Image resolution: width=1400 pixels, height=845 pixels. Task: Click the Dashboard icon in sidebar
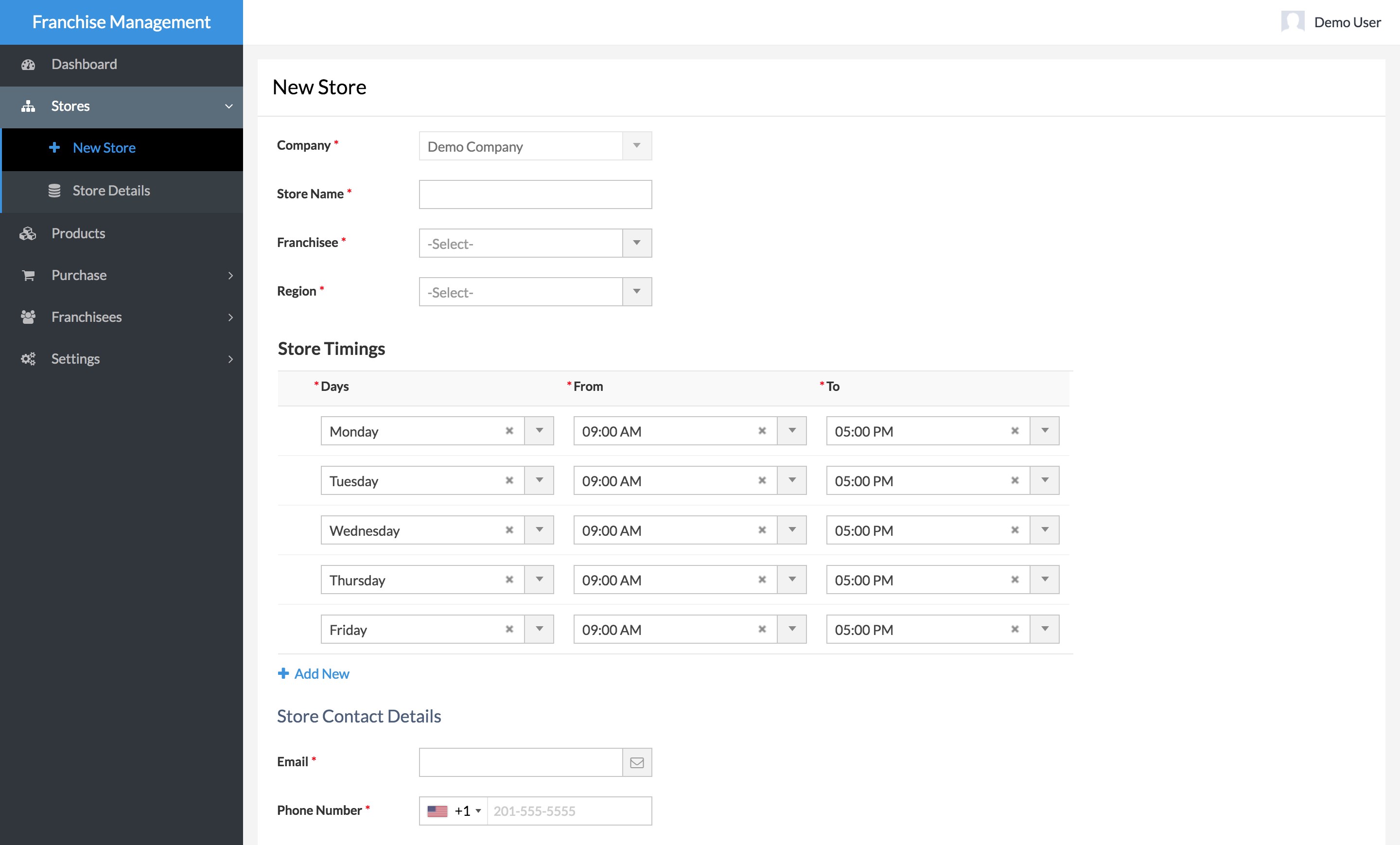(28, 63)
